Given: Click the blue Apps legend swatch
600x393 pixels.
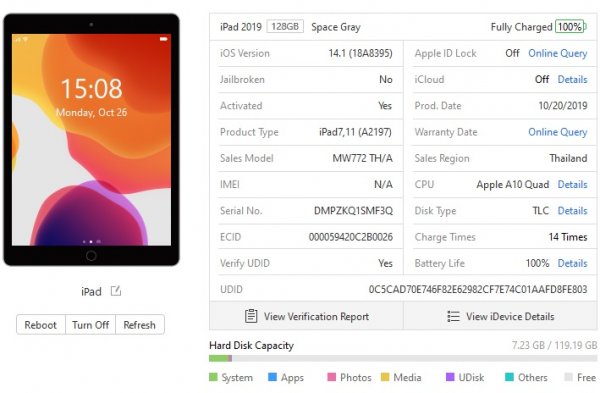Looking at the screenshot, I should (272, 377).
